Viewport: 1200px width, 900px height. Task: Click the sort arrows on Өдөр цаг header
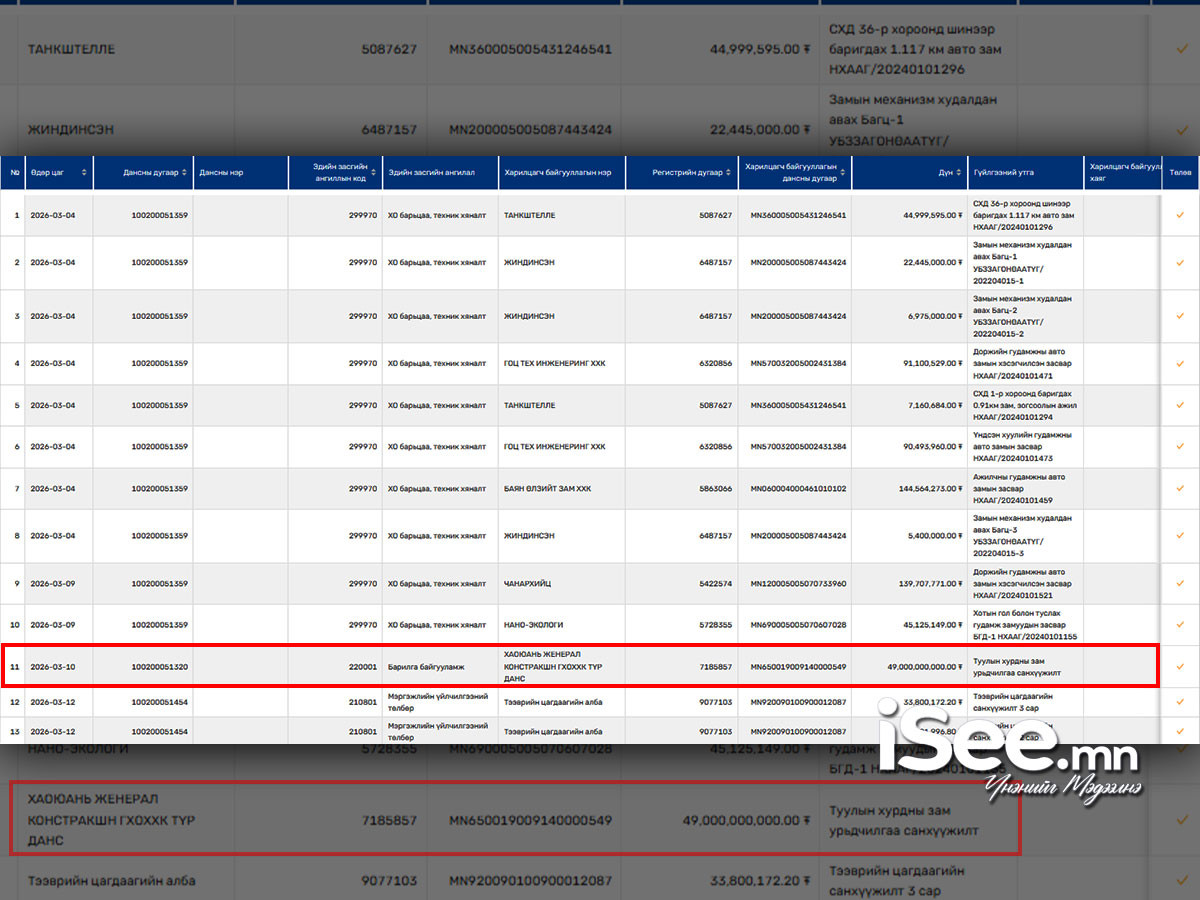(84, 173)
